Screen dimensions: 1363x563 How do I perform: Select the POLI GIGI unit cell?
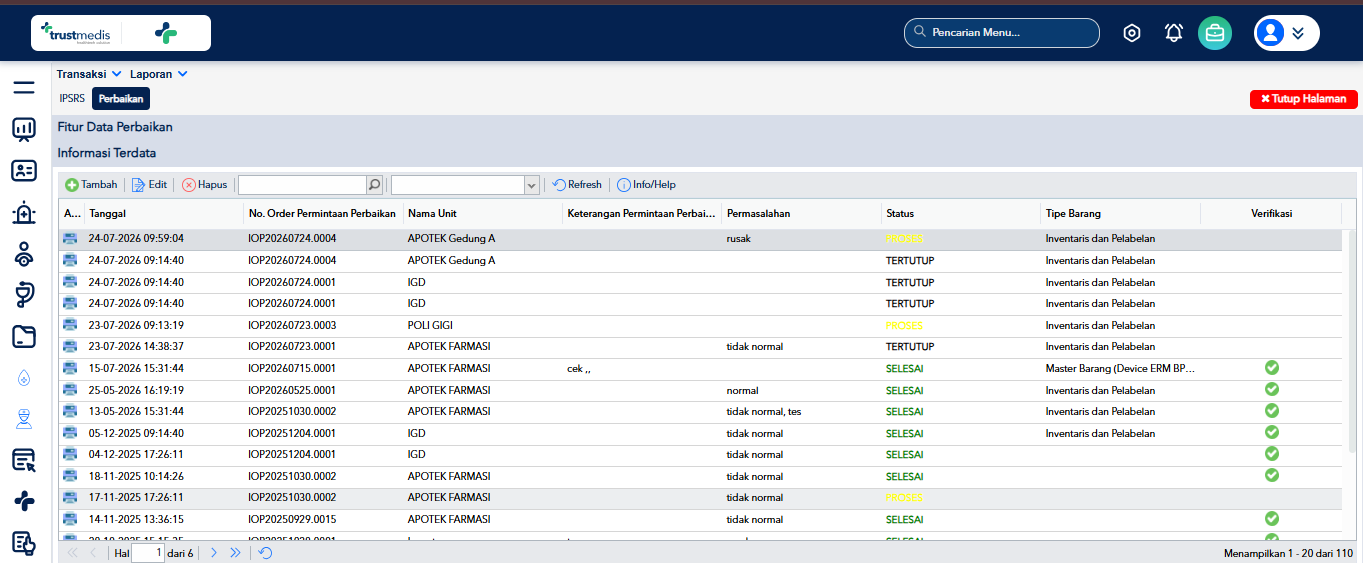[x=432, y=325]
